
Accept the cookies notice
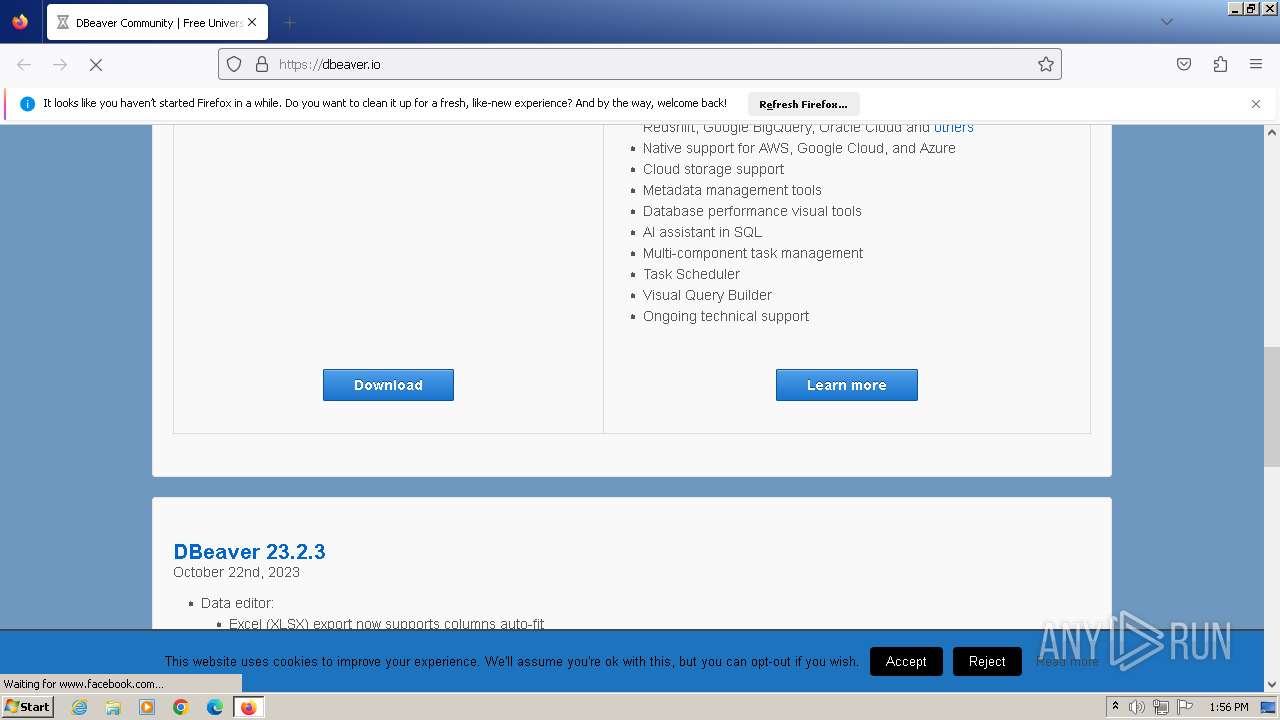[906, 661]
